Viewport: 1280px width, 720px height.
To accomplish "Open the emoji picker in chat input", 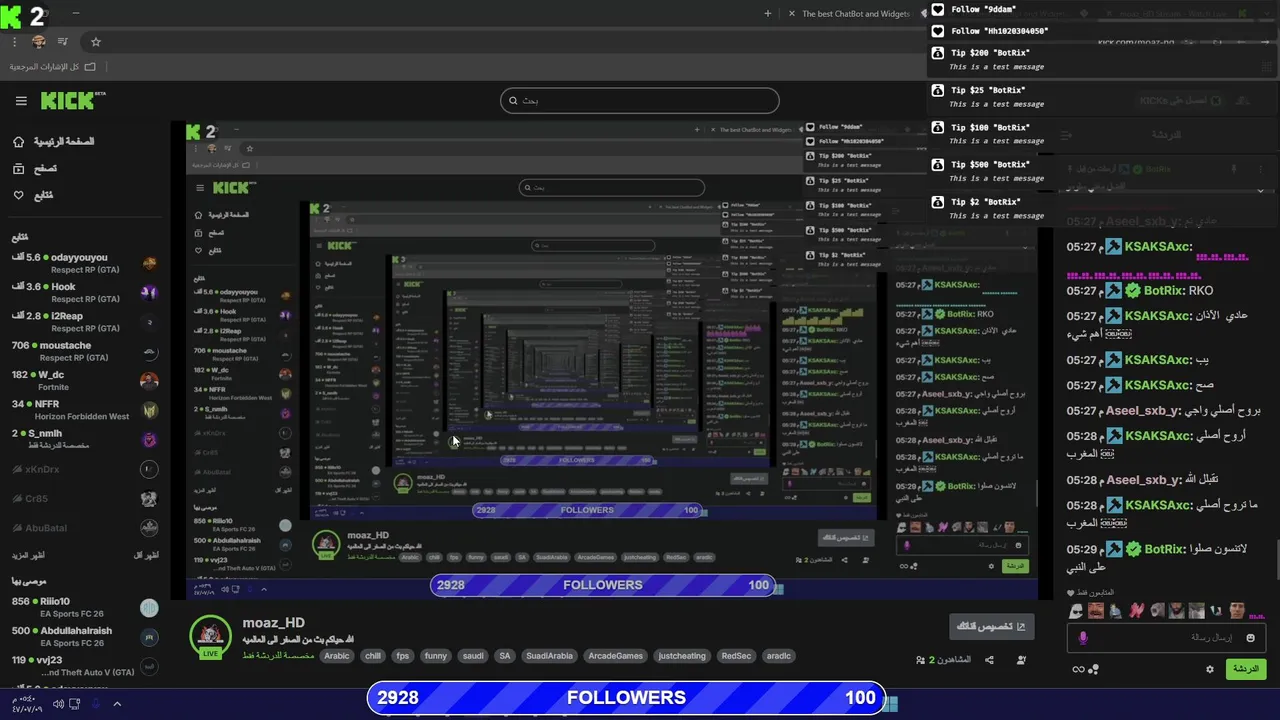I will pyautogui.click(x=1250, y=637).
